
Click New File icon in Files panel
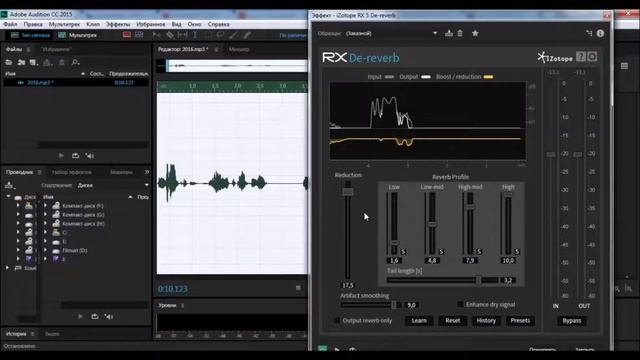pos(34,62)
